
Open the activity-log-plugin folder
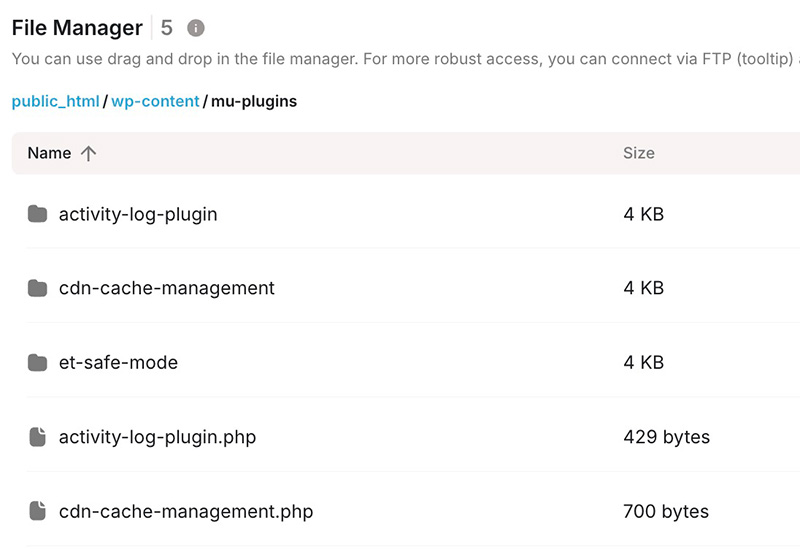pos(138,214)
